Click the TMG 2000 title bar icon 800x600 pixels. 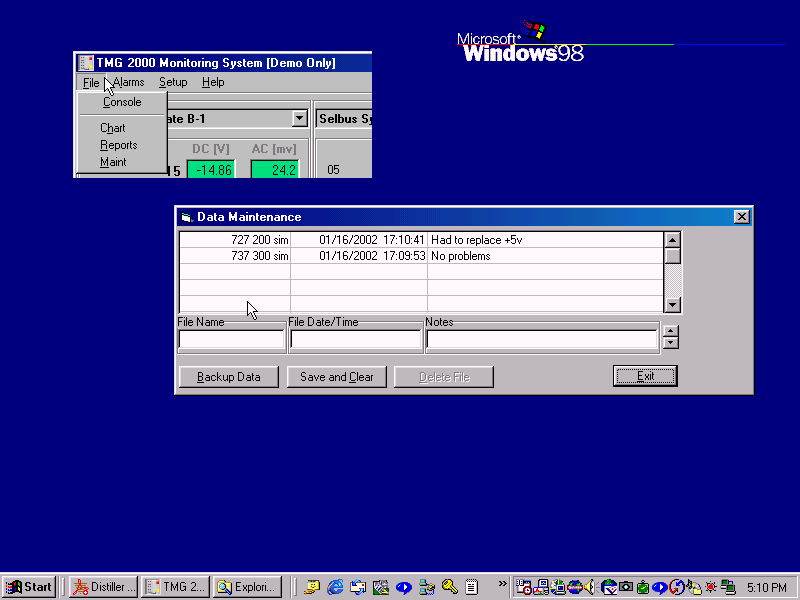85,63
